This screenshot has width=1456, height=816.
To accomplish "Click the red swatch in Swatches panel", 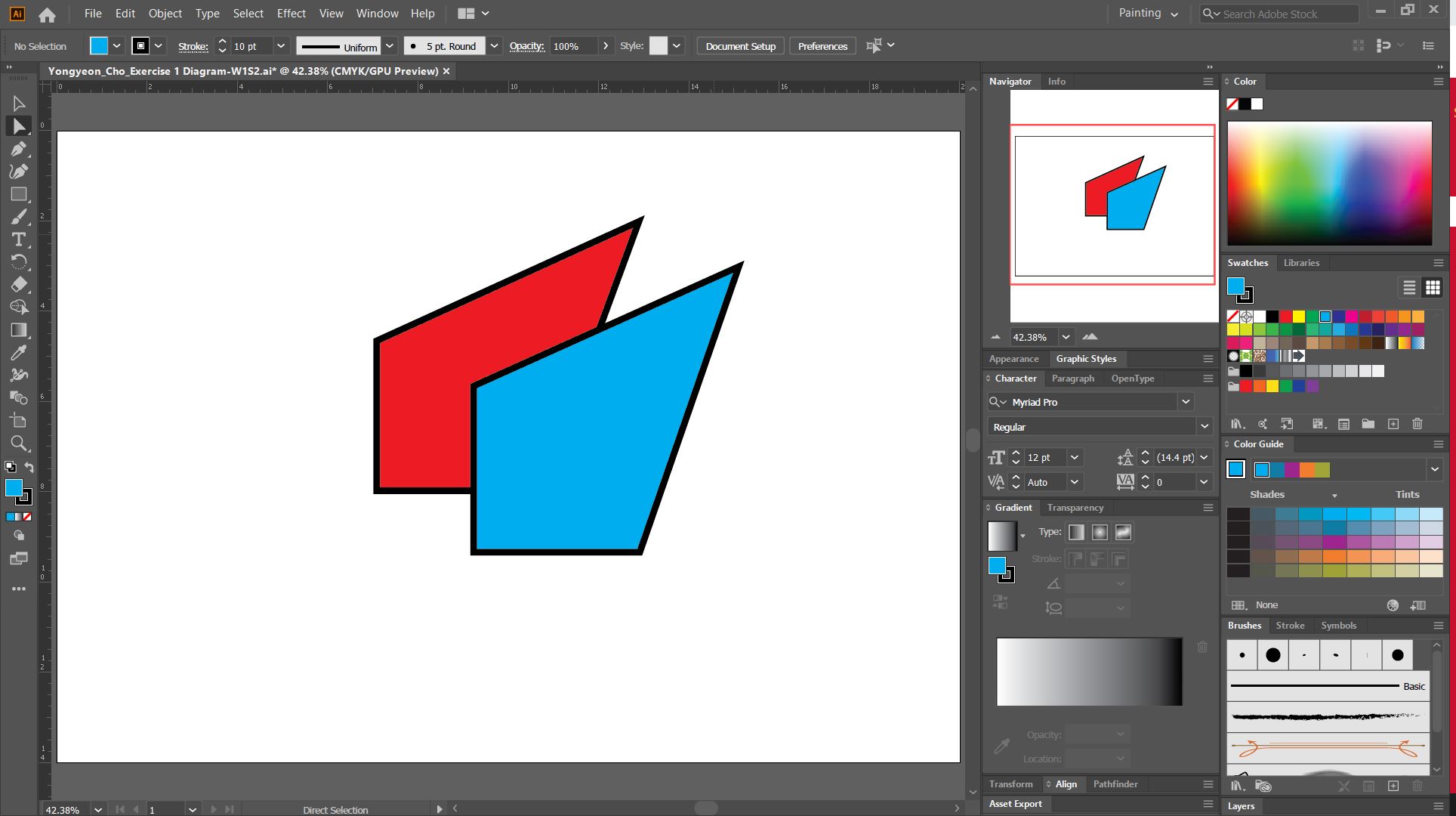I will [x=1285, y=317].
